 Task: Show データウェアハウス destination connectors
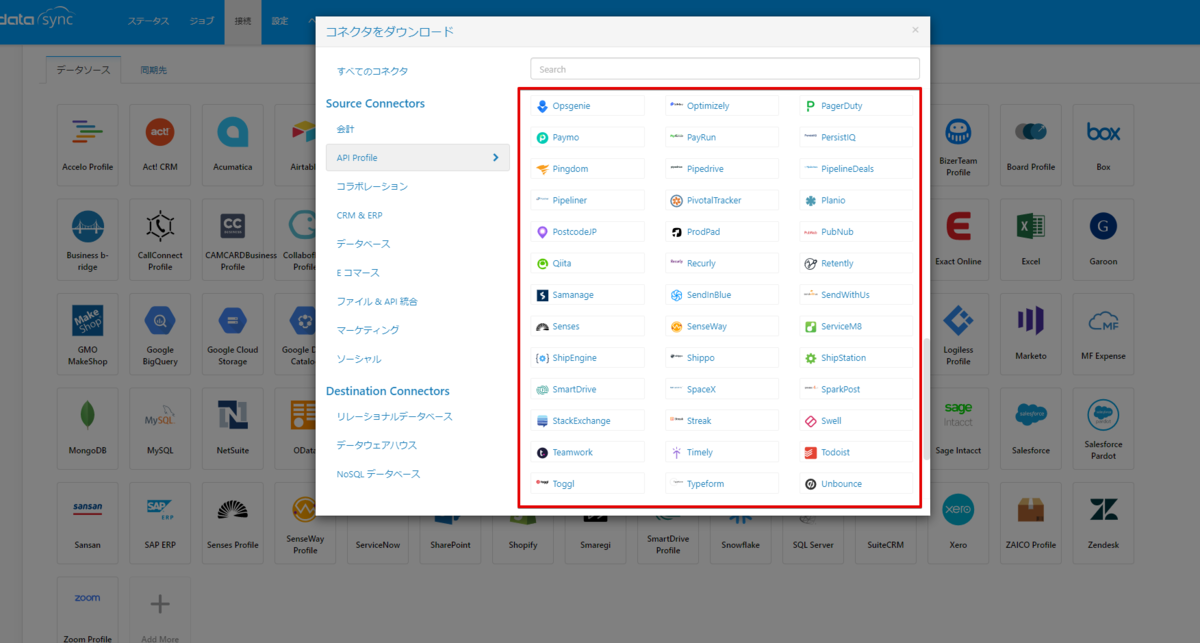click(377, 445)
